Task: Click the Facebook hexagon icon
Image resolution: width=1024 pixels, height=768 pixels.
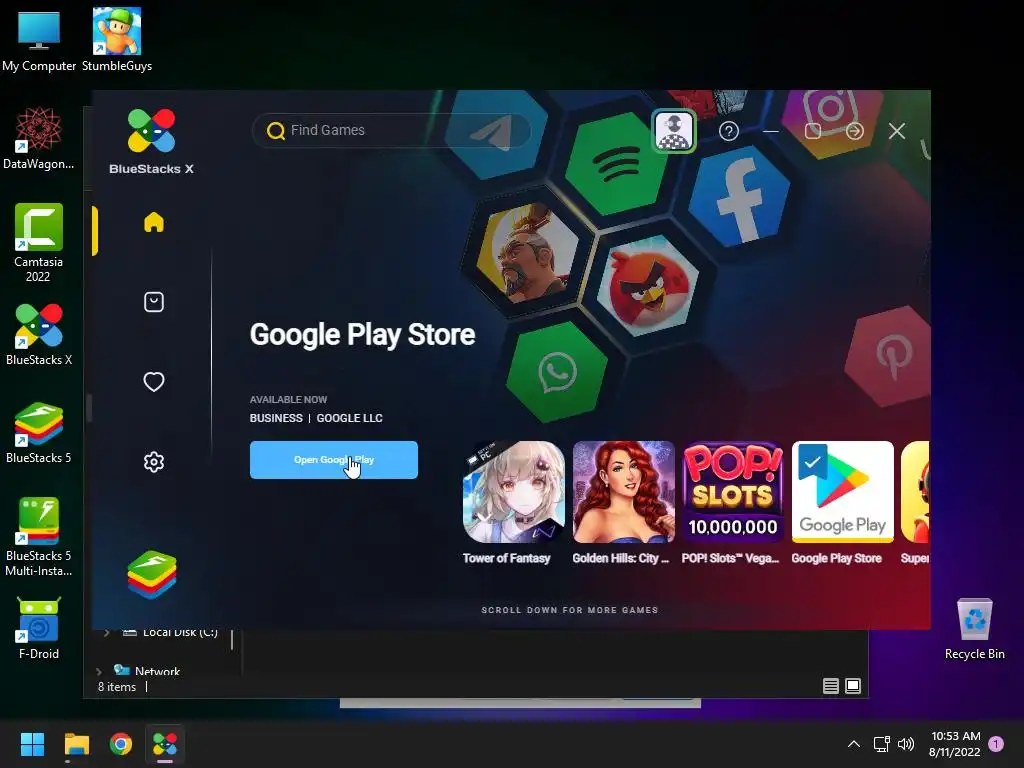Action: point(739,197)
